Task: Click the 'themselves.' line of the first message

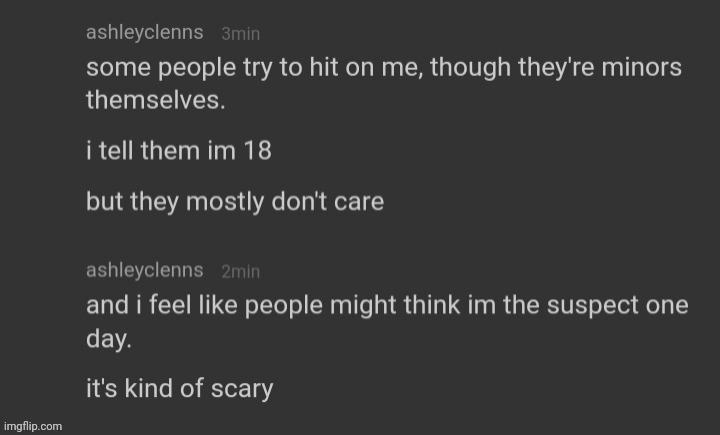Action: coord(156,100)
